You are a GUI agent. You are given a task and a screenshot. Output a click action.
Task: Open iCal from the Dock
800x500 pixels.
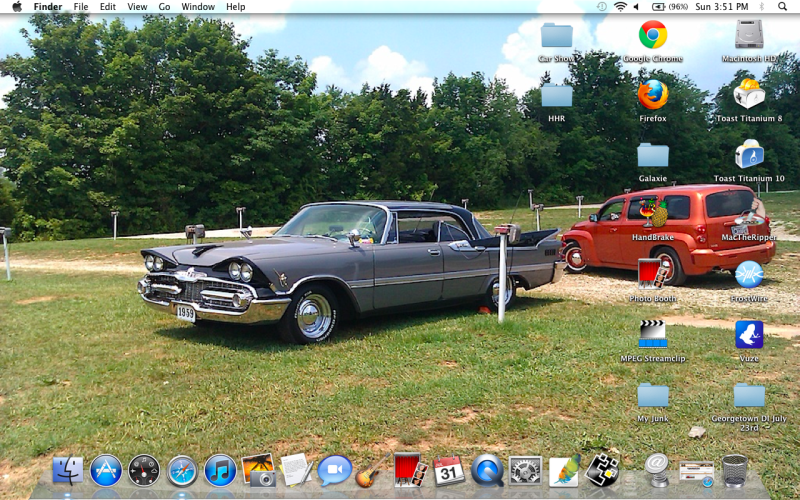(x=449, y=470)
